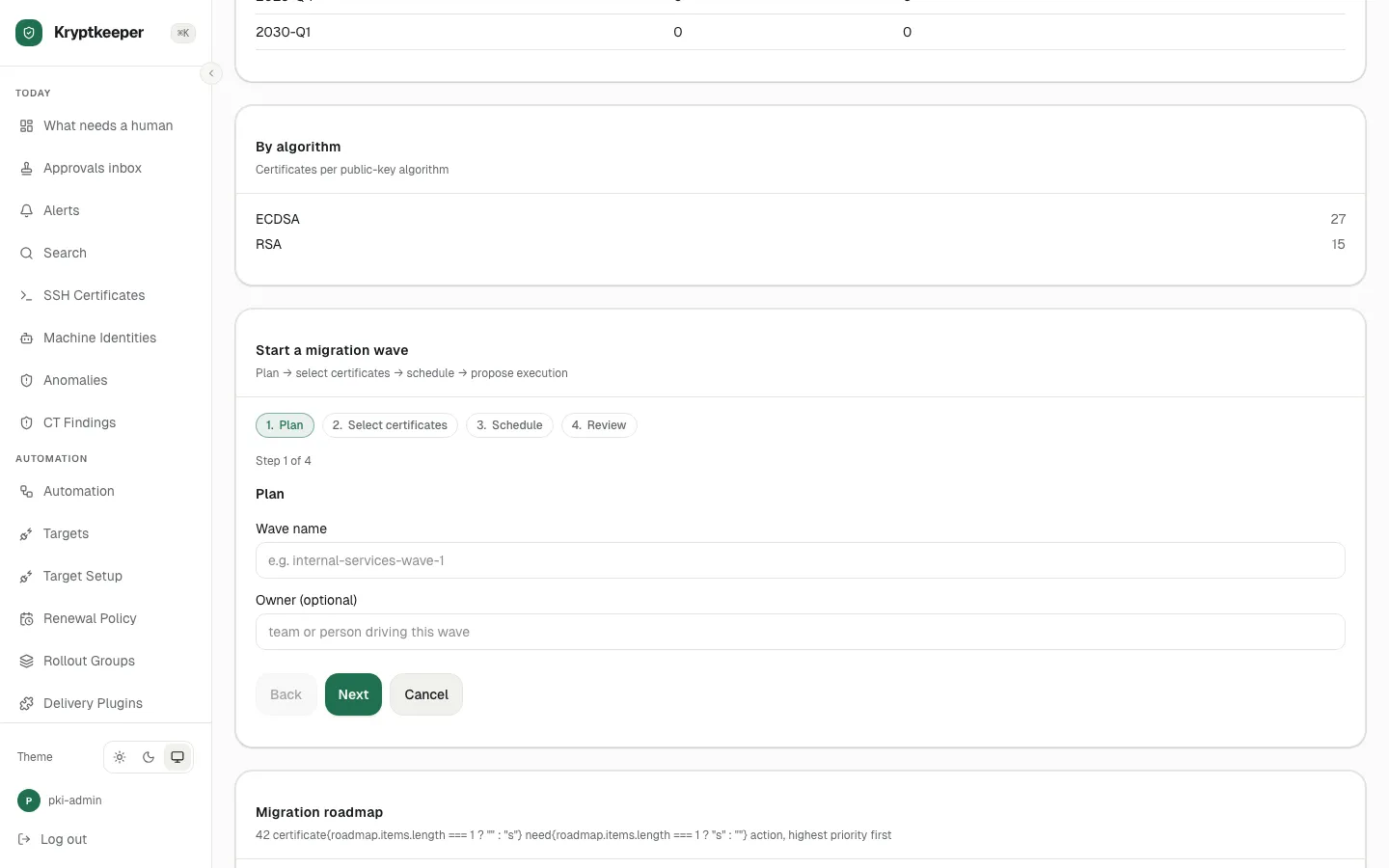Click the Renewal Policy calendar icon

click(x=27, y=619)
